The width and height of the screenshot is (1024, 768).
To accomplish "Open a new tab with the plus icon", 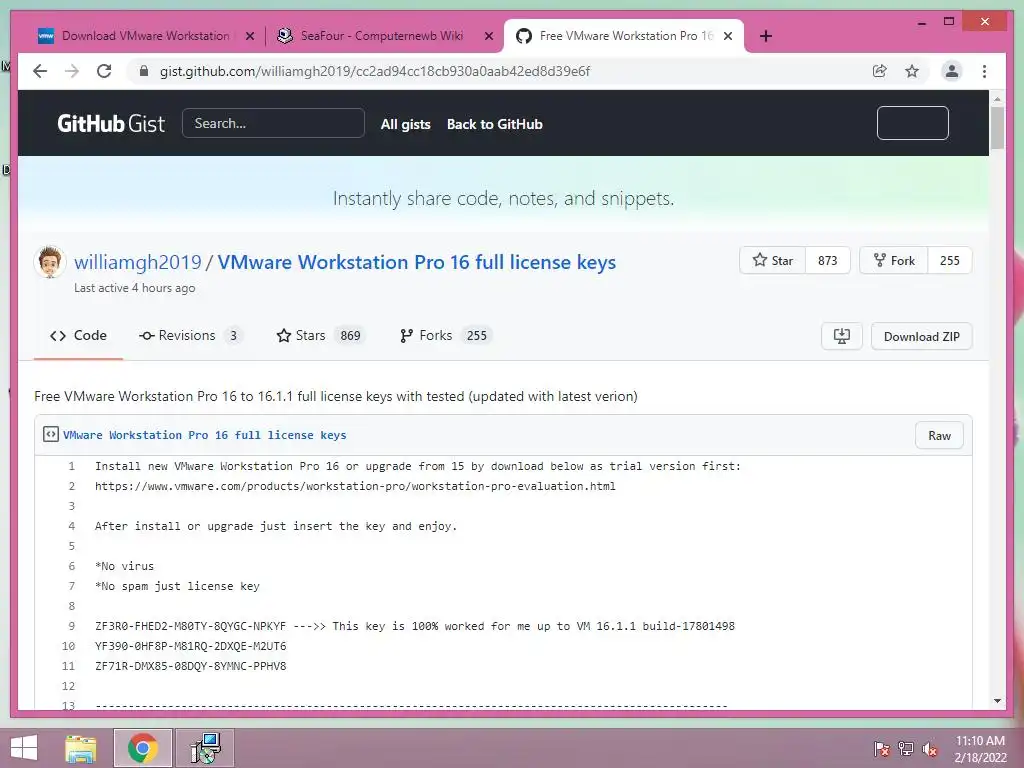I will tap(766, 36).
